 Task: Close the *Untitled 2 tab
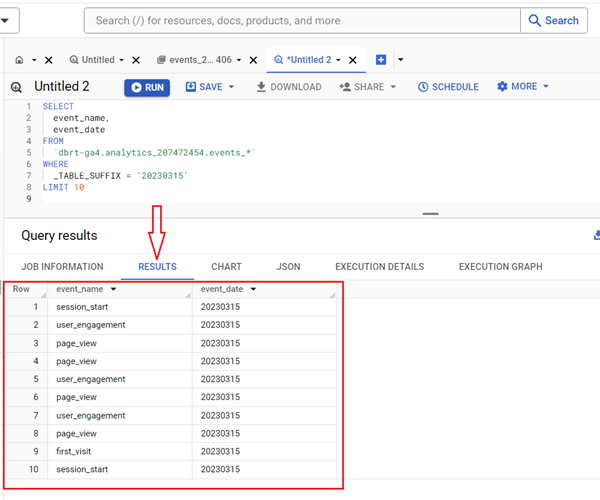[353, 60]
